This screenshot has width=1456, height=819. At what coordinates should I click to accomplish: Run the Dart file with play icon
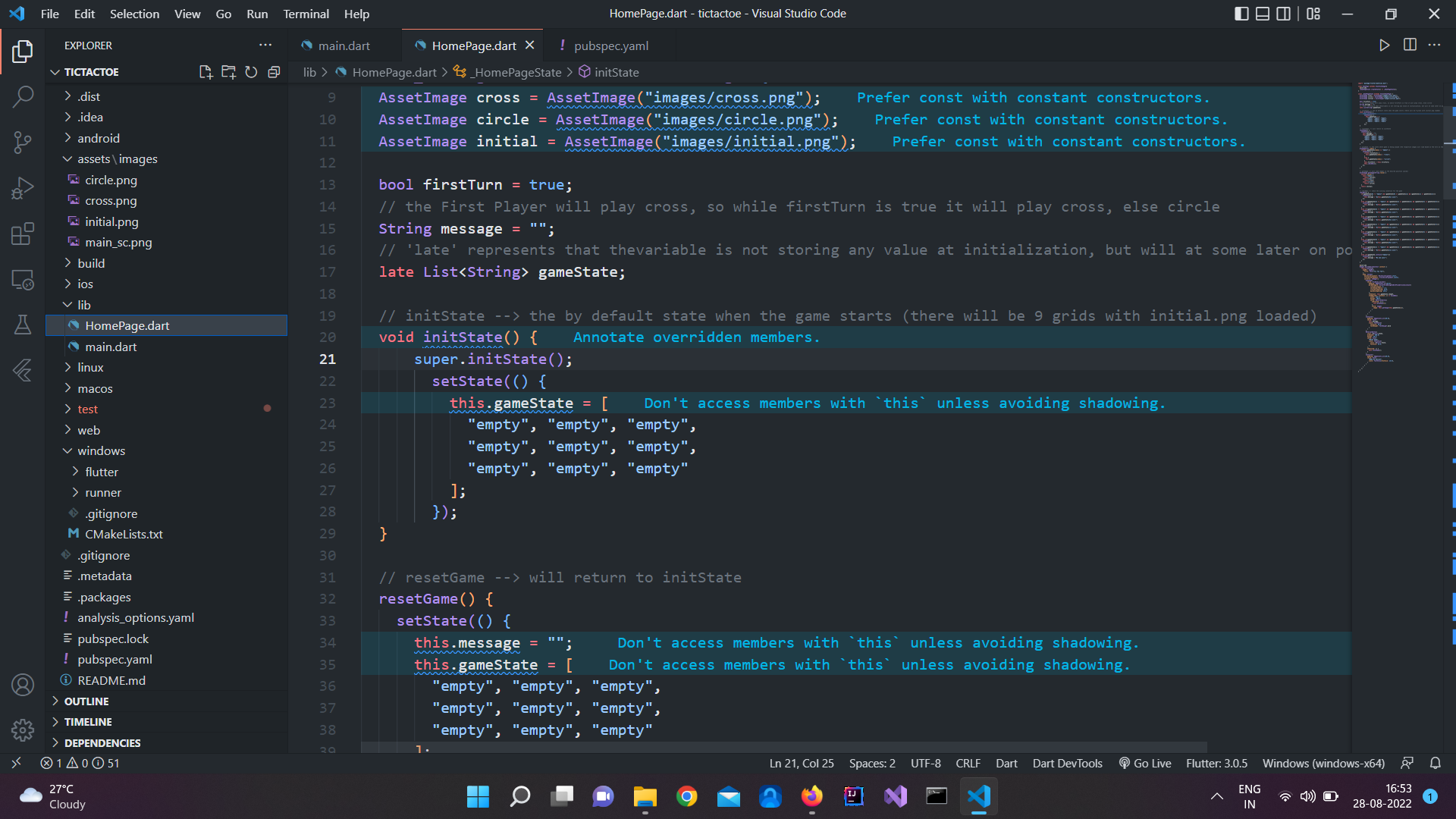1384,45
